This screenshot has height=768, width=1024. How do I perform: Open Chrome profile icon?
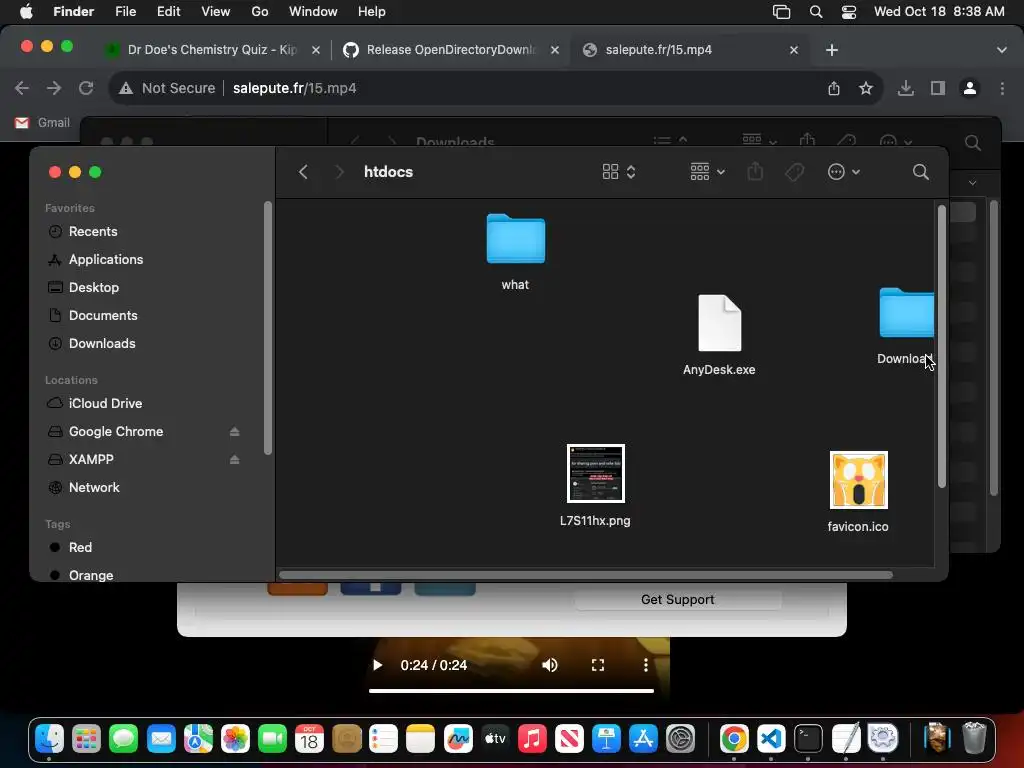970,88
